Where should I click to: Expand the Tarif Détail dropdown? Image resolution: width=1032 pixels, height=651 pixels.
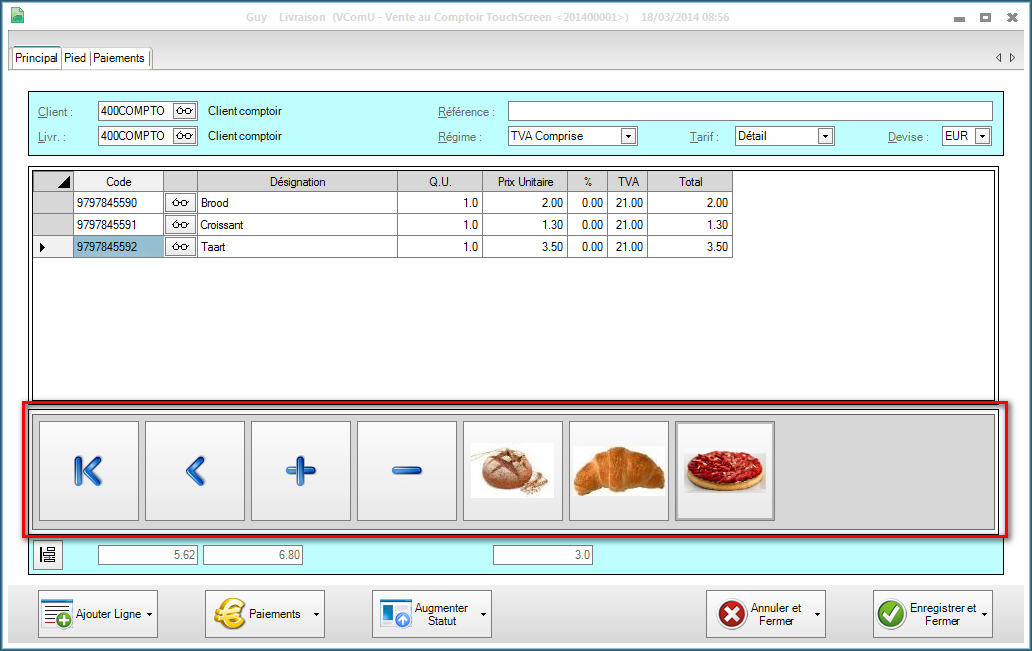tap(825, 136)
